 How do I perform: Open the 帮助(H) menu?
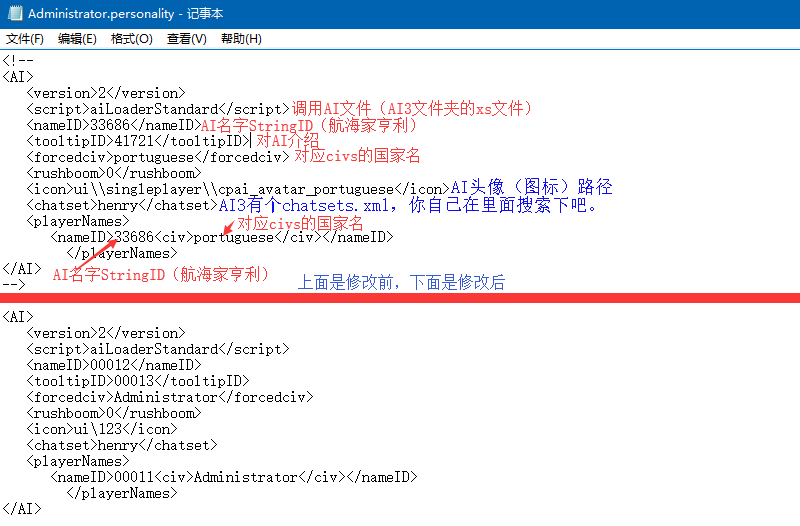(241, 39)
